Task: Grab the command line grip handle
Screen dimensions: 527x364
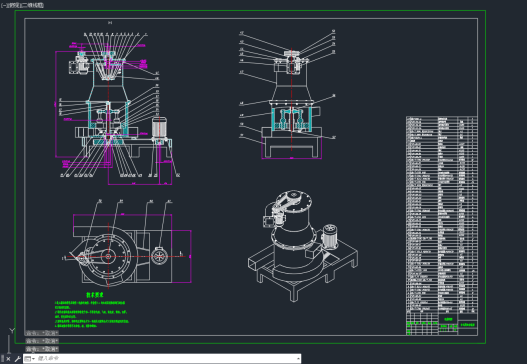Action: coord(2,359)
